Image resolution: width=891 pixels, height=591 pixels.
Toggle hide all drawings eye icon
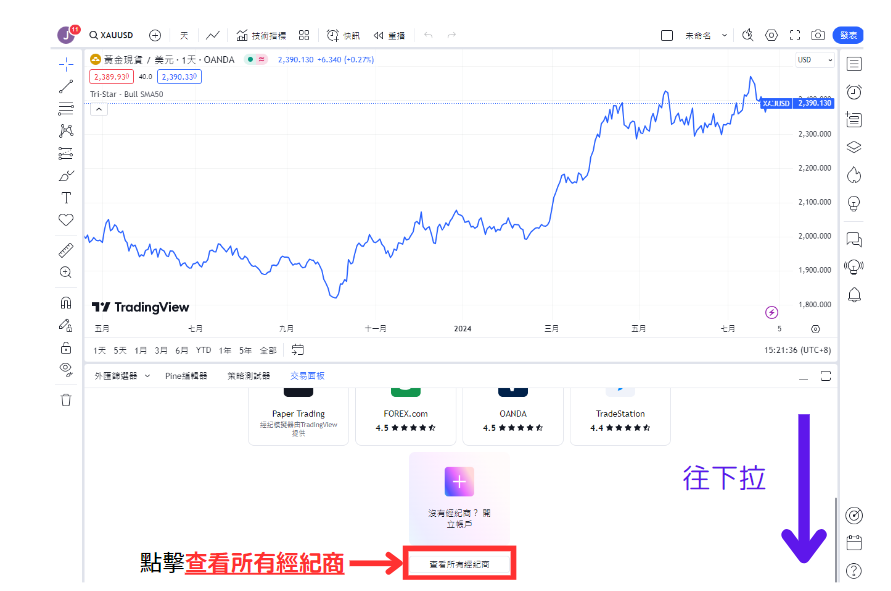pyautogui.click(x=66, y=370)
